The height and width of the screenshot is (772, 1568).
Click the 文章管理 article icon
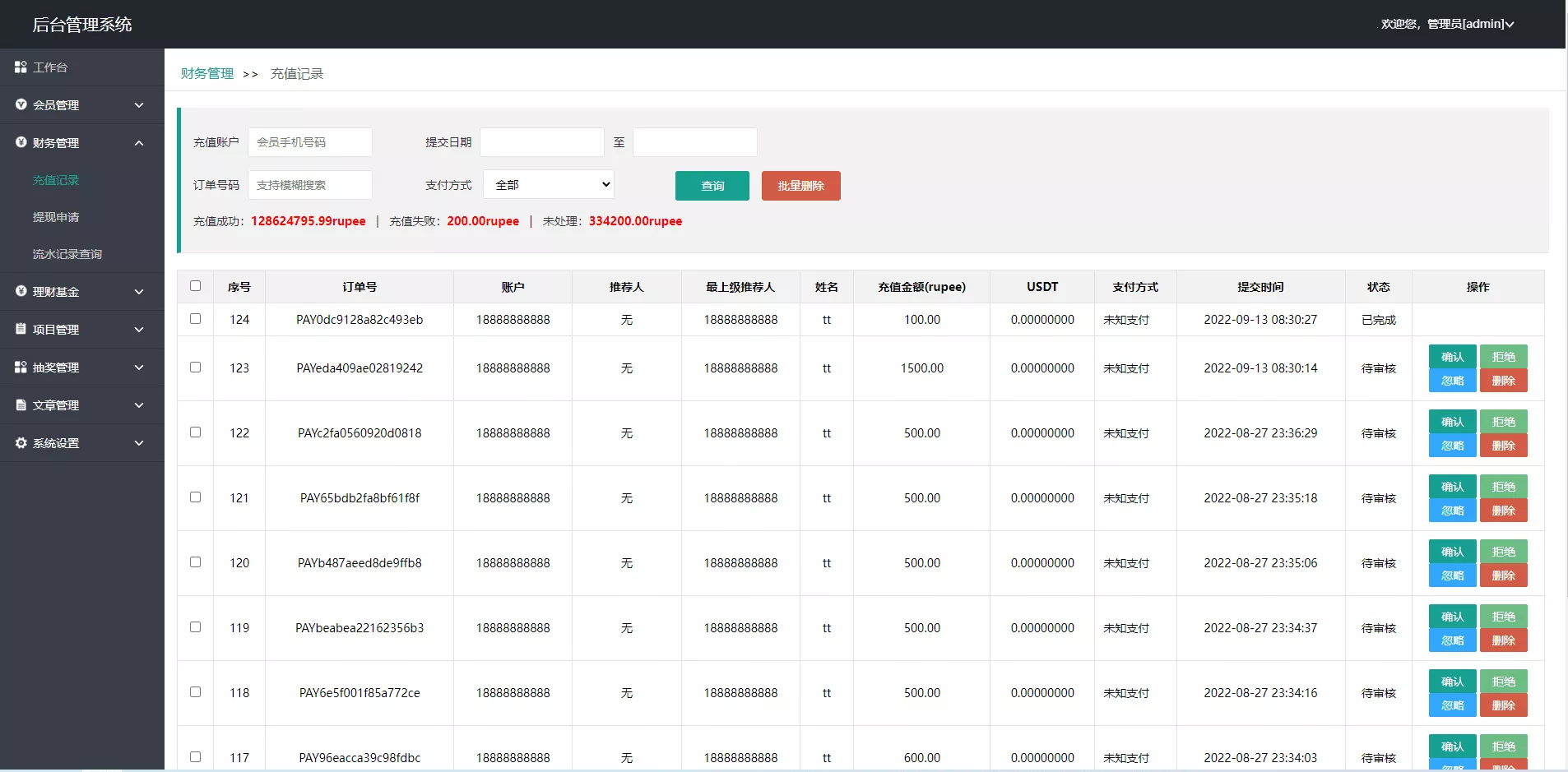click(21, 404)
